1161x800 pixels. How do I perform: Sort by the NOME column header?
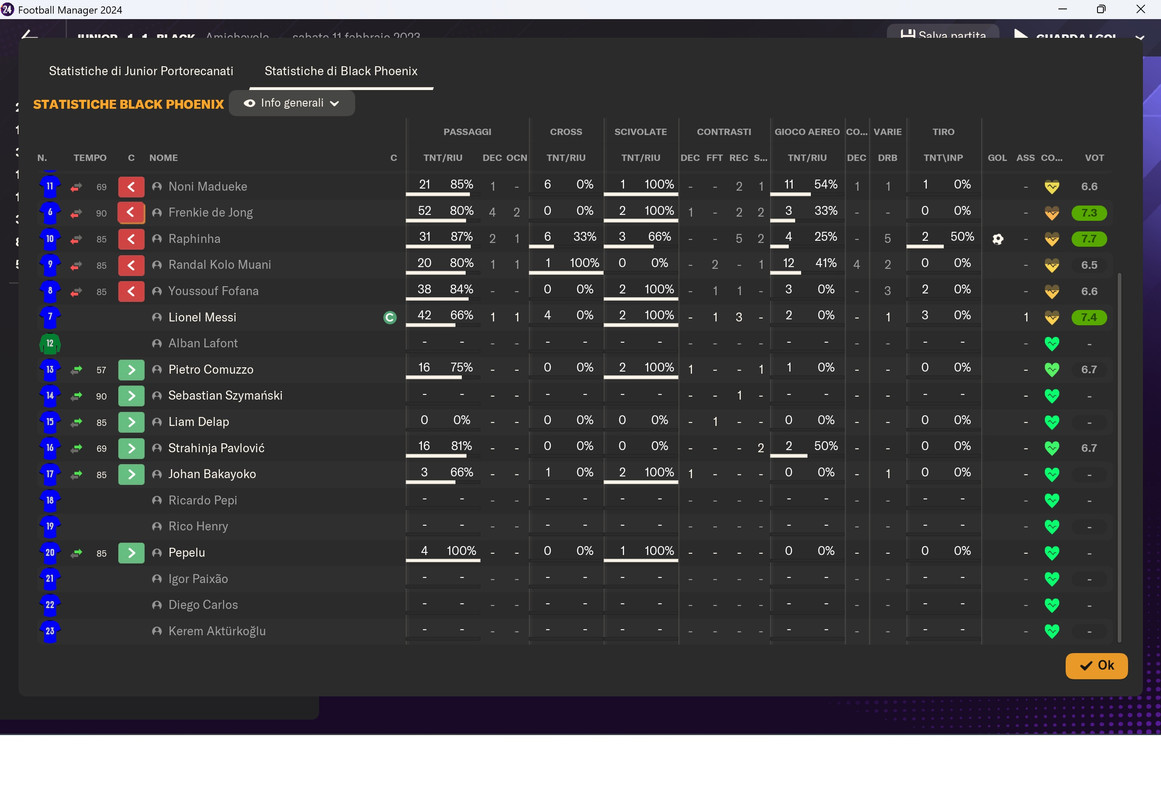(x=164, y=158)
